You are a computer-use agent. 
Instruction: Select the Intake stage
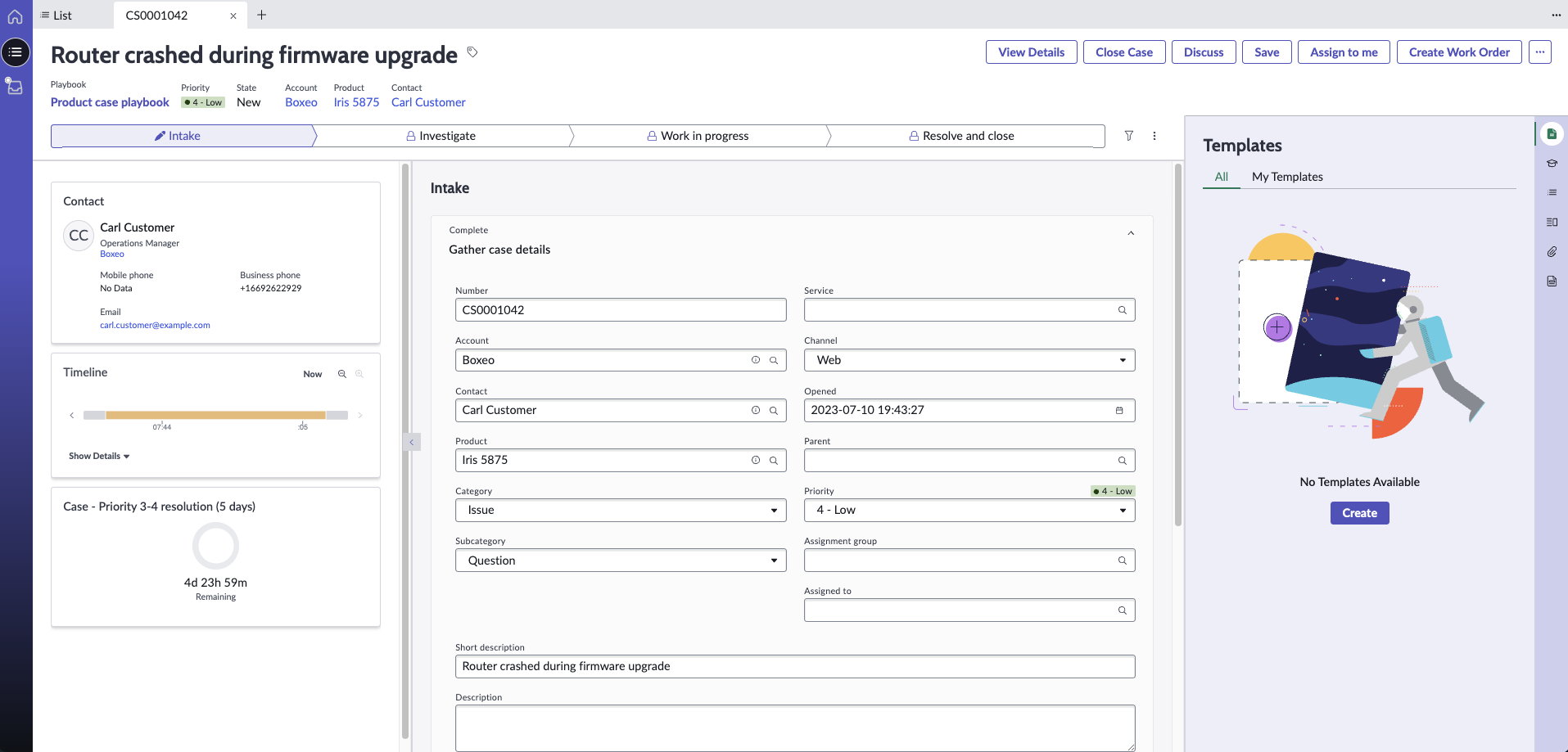pos(183,136)
